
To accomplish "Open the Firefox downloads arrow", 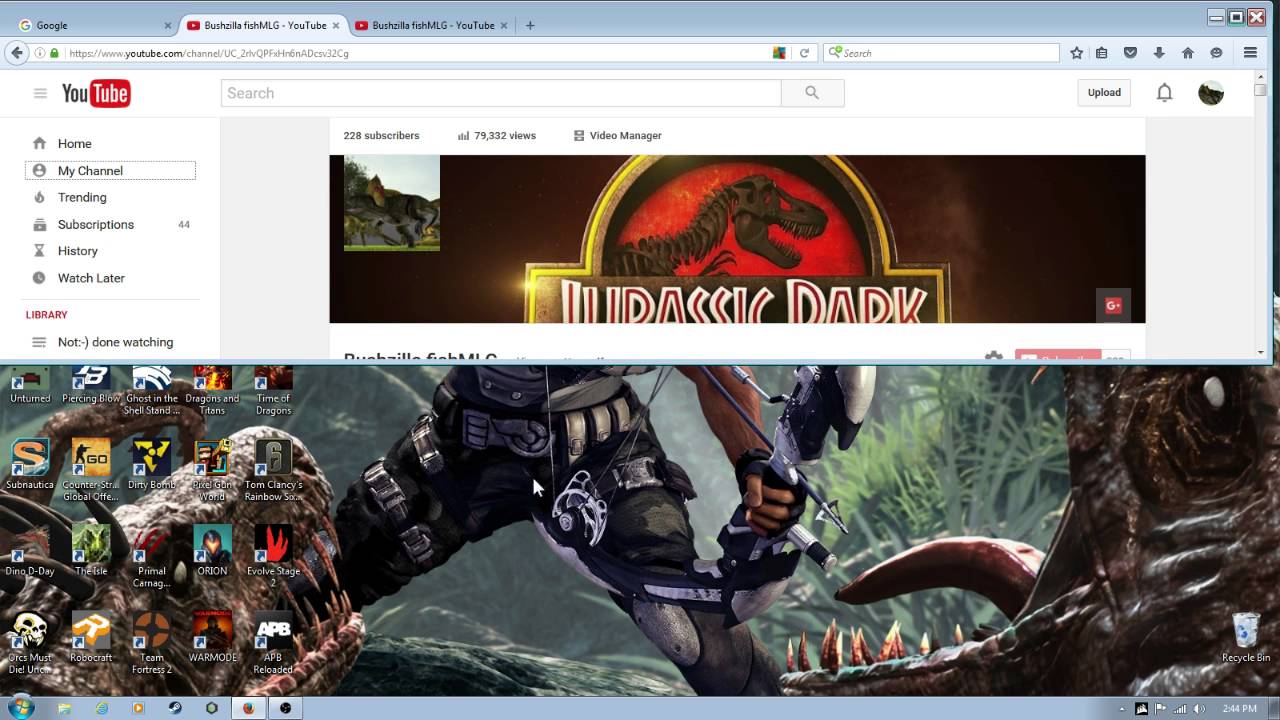I will tap(1159, 53).
